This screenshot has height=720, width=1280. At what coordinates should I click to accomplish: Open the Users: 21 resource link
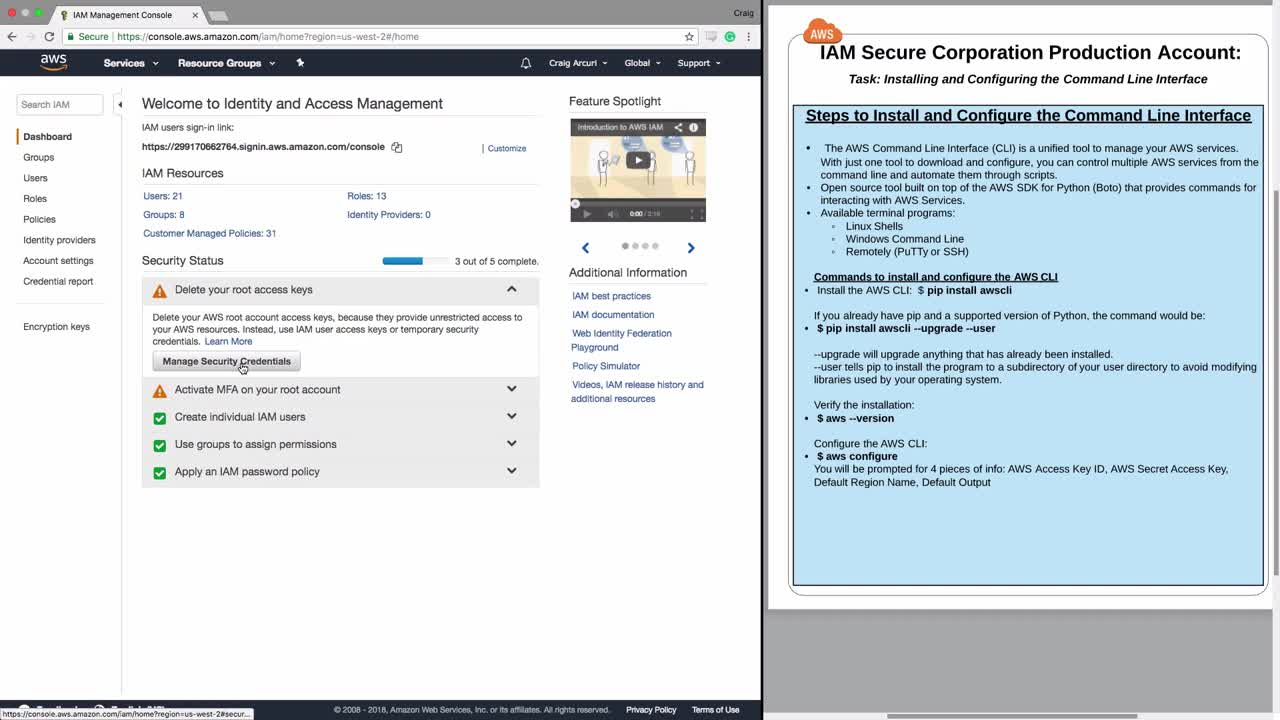(x=163, y=196)
